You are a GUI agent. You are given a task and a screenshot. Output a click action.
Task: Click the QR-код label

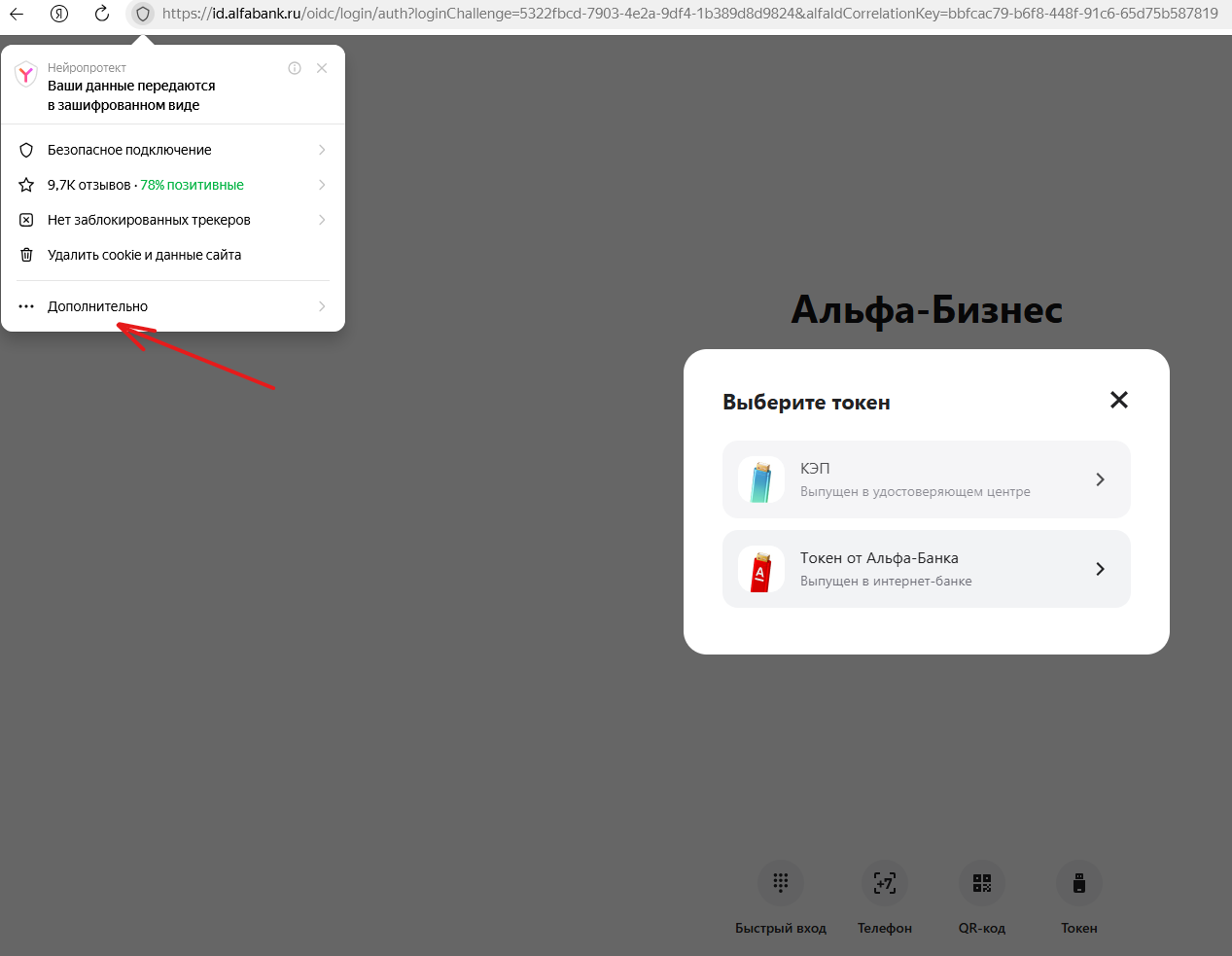[x=982, y=928]
